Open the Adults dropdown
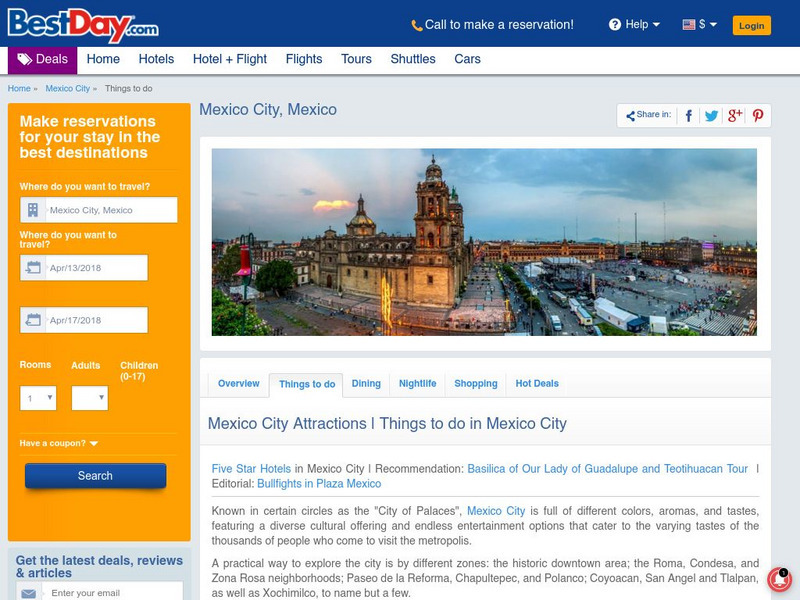800x600 pixels. [90, 398]
